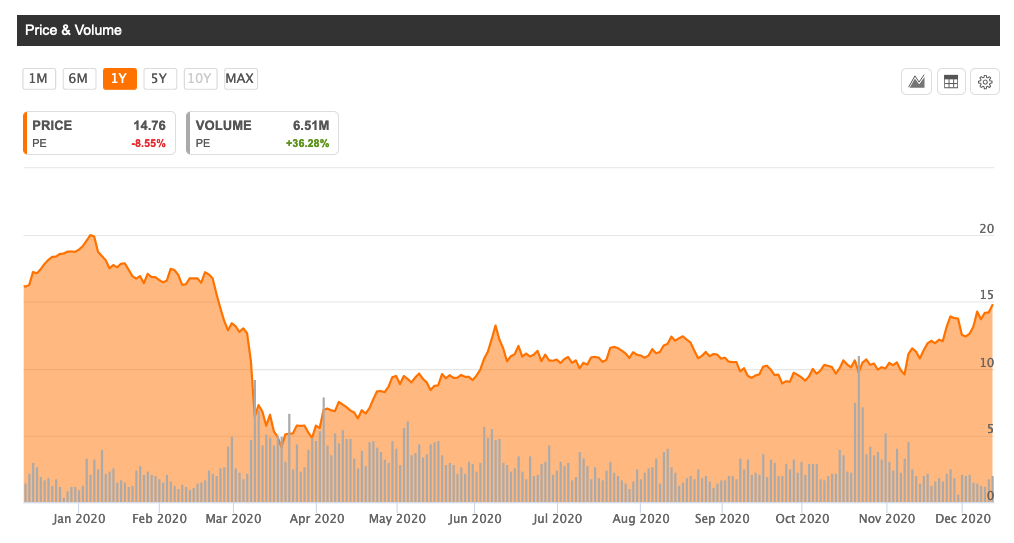Switch chart to 5Y range

point(159,79)
